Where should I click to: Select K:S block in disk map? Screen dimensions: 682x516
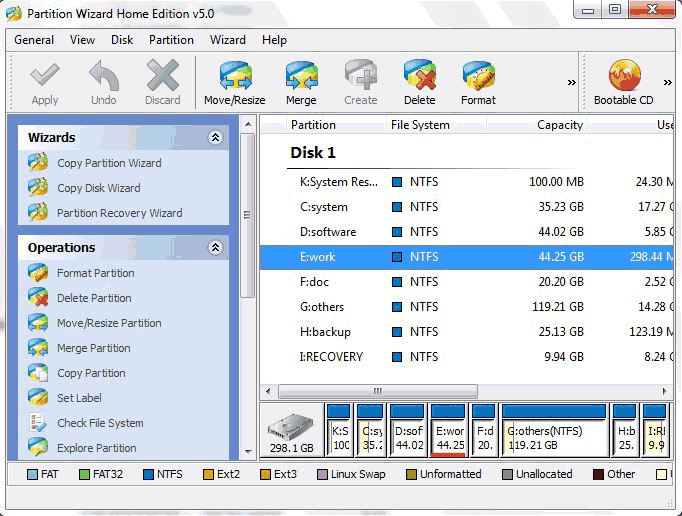tap(338, 430)
